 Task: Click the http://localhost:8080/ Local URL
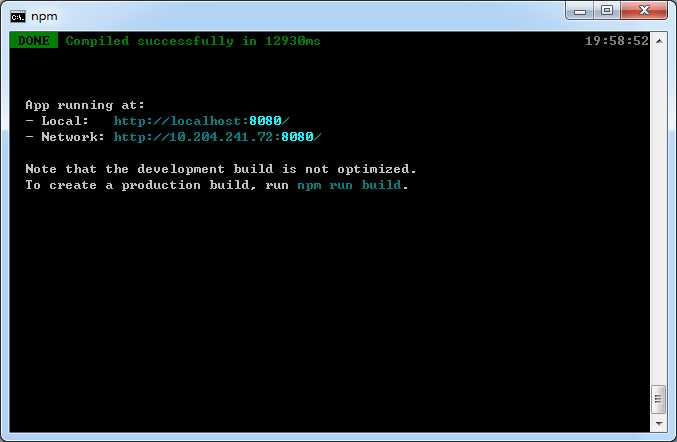tap(201, 121)
